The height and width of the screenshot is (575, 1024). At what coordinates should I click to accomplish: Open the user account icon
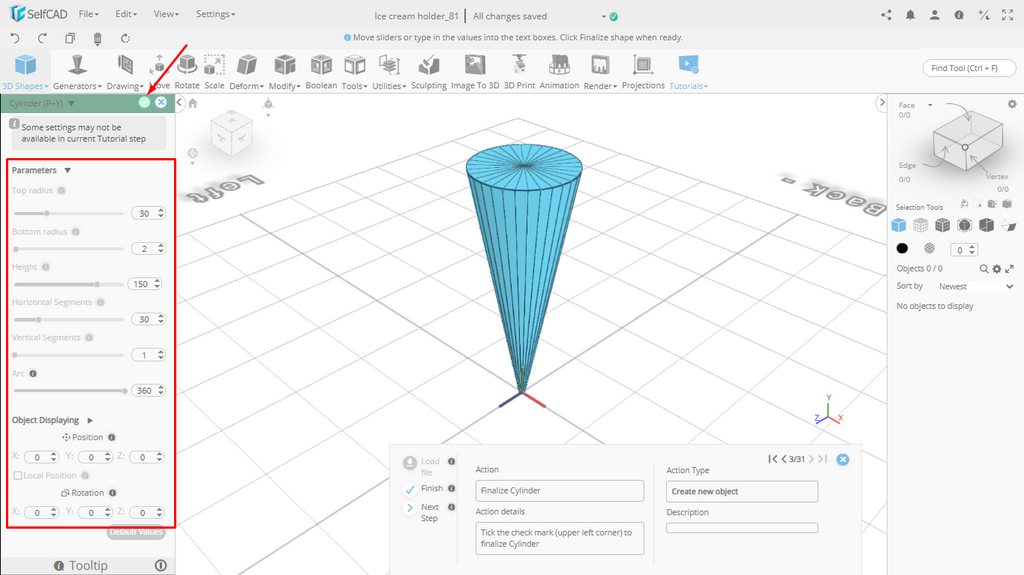935,15
